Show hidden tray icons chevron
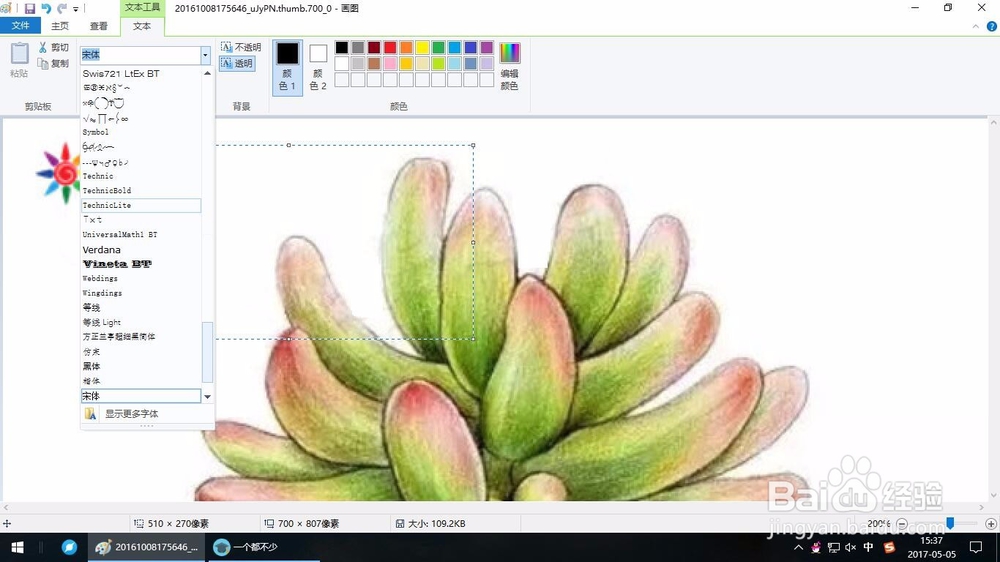This screenshot has height=562, width=1000. click(798, 547)
